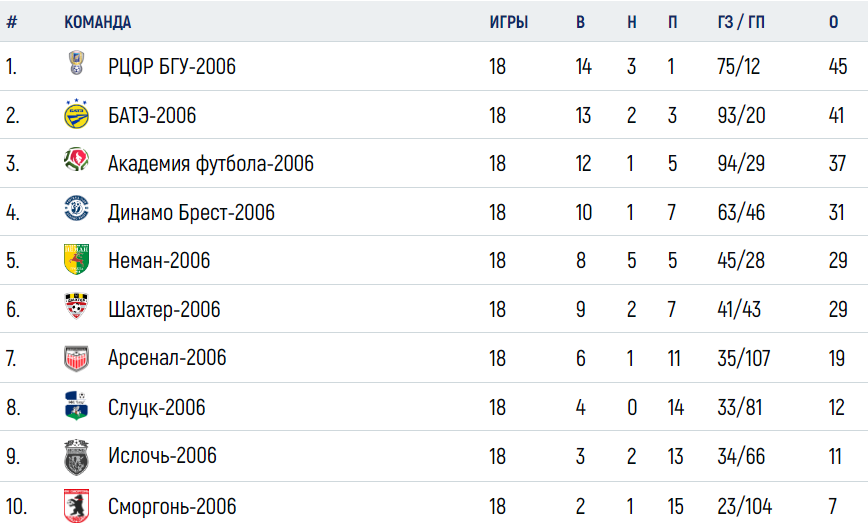This screenshot has height=527, width=868.
Task: Click the КОМАНДА column header
Action: click(x=97, y=22)
